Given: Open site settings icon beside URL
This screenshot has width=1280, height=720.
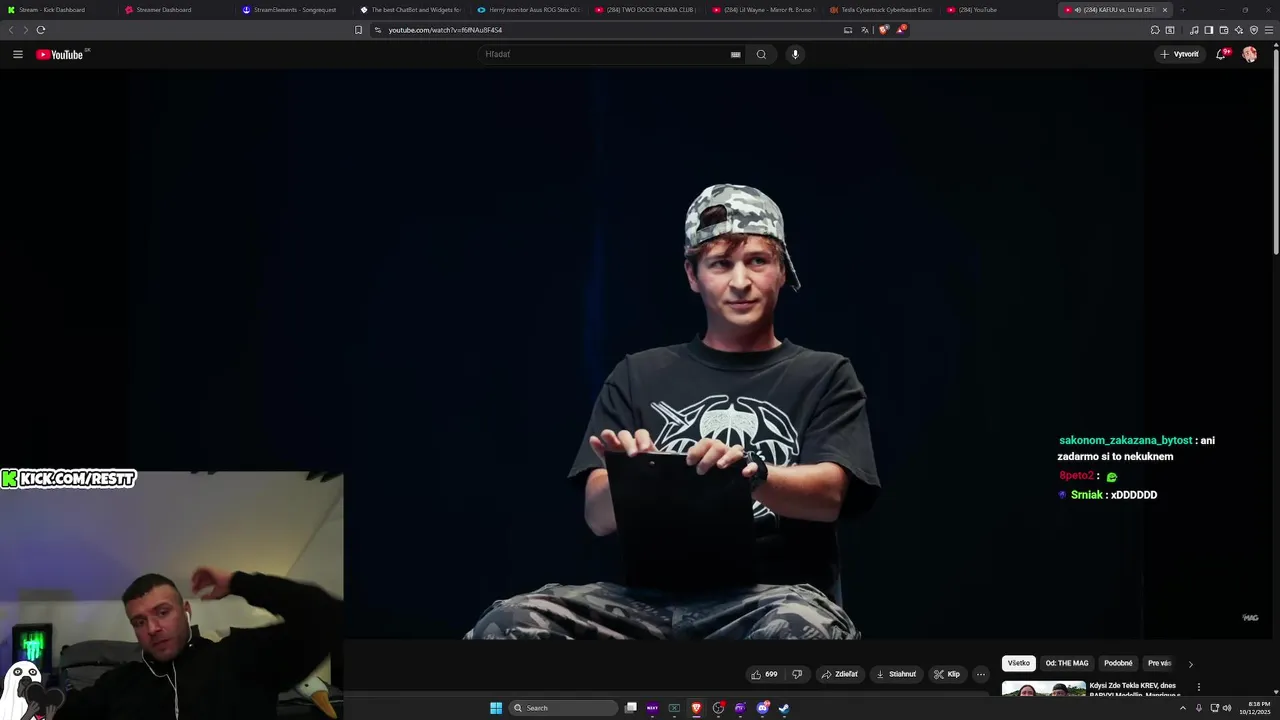Looking at the screenshot, I should tap(377, 30).
